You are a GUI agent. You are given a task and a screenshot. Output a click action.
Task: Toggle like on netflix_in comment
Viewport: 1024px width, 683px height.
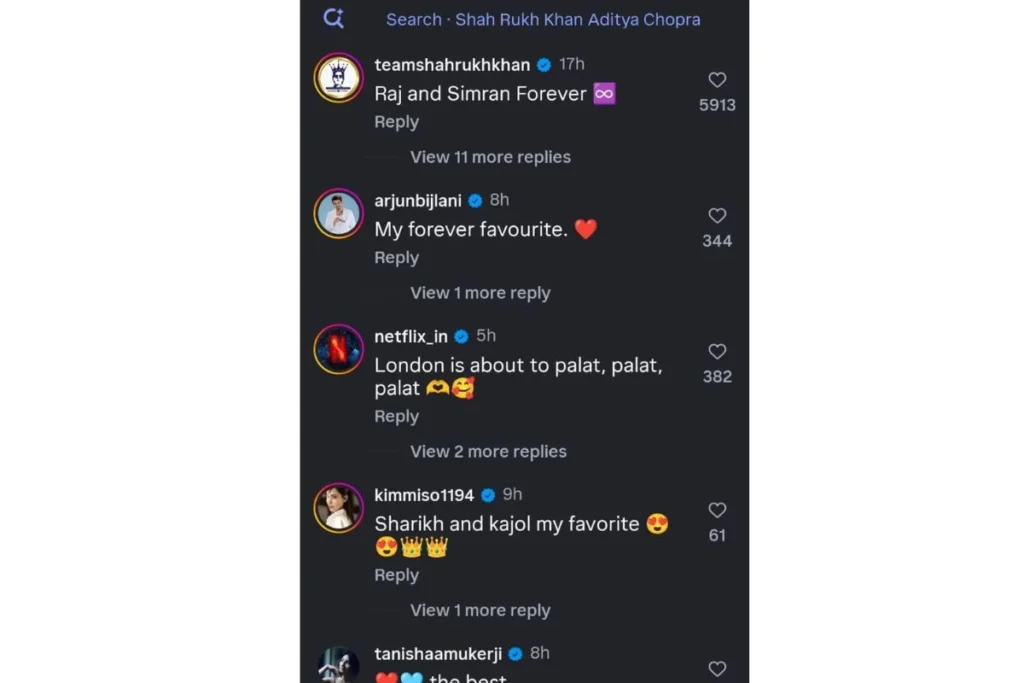point(717,352)
